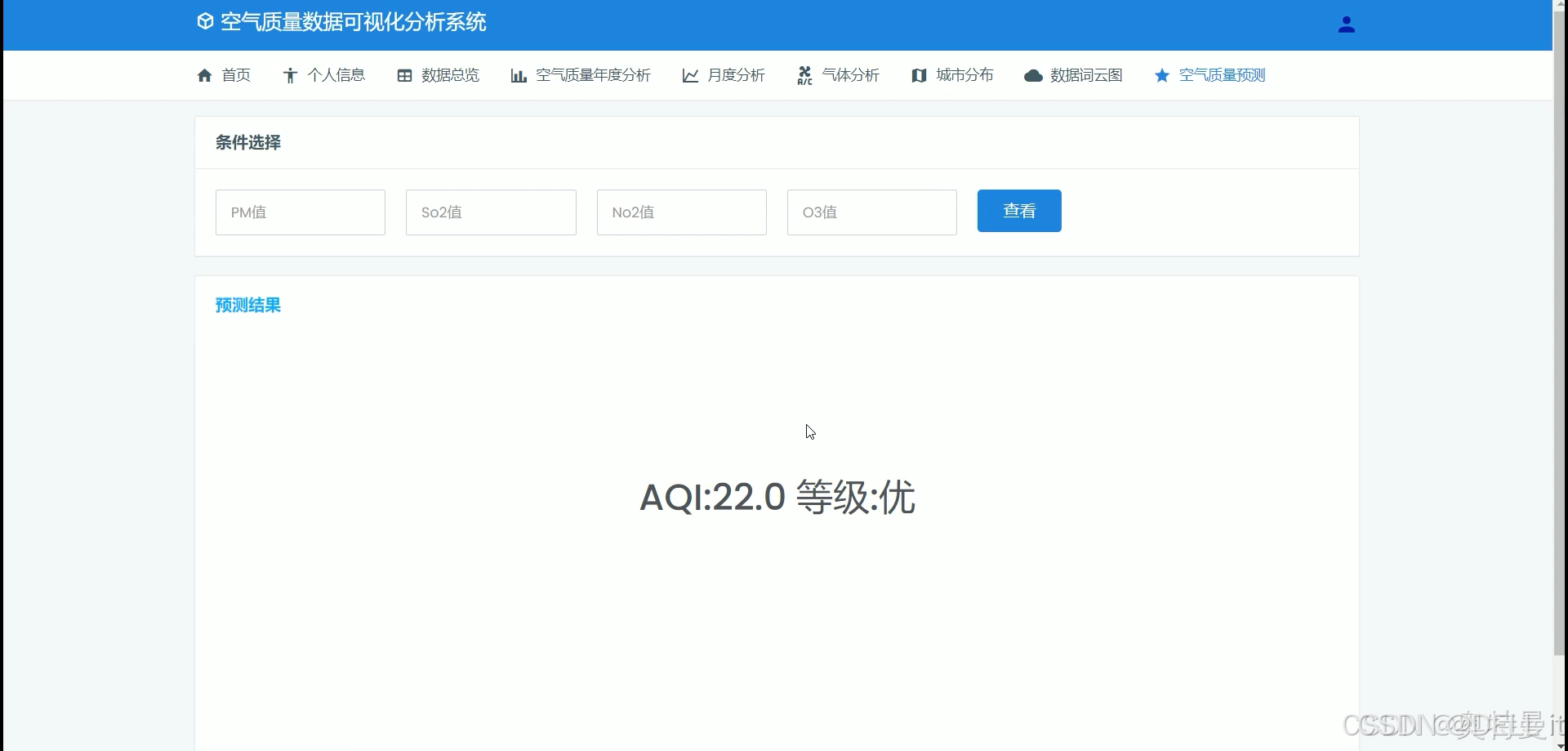This screenshot has width=1568, height=751.
Task: Click the 预测结果 heading
Action: tap(248, 305)
